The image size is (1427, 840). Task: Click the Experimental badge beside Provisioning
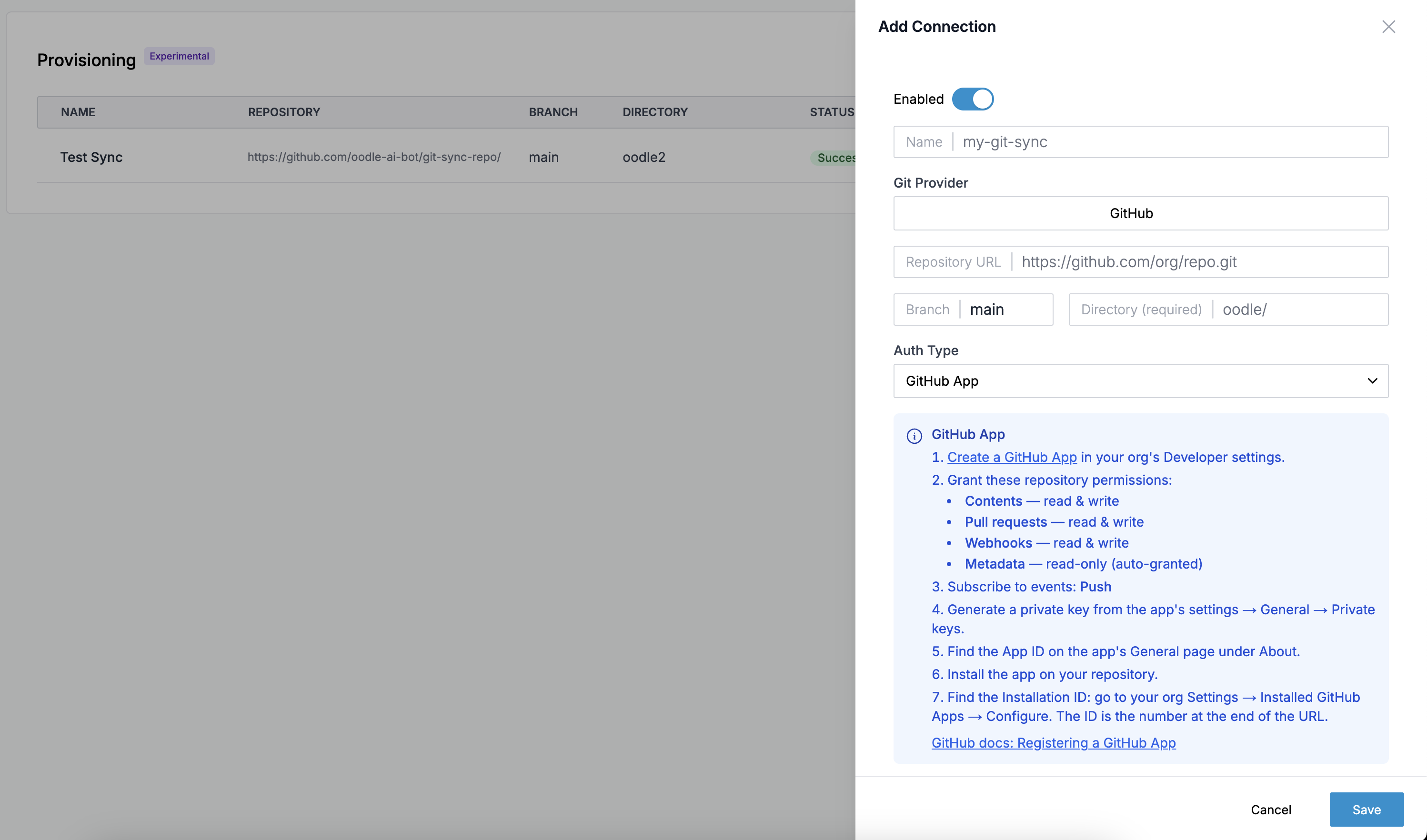coord(179,56)
